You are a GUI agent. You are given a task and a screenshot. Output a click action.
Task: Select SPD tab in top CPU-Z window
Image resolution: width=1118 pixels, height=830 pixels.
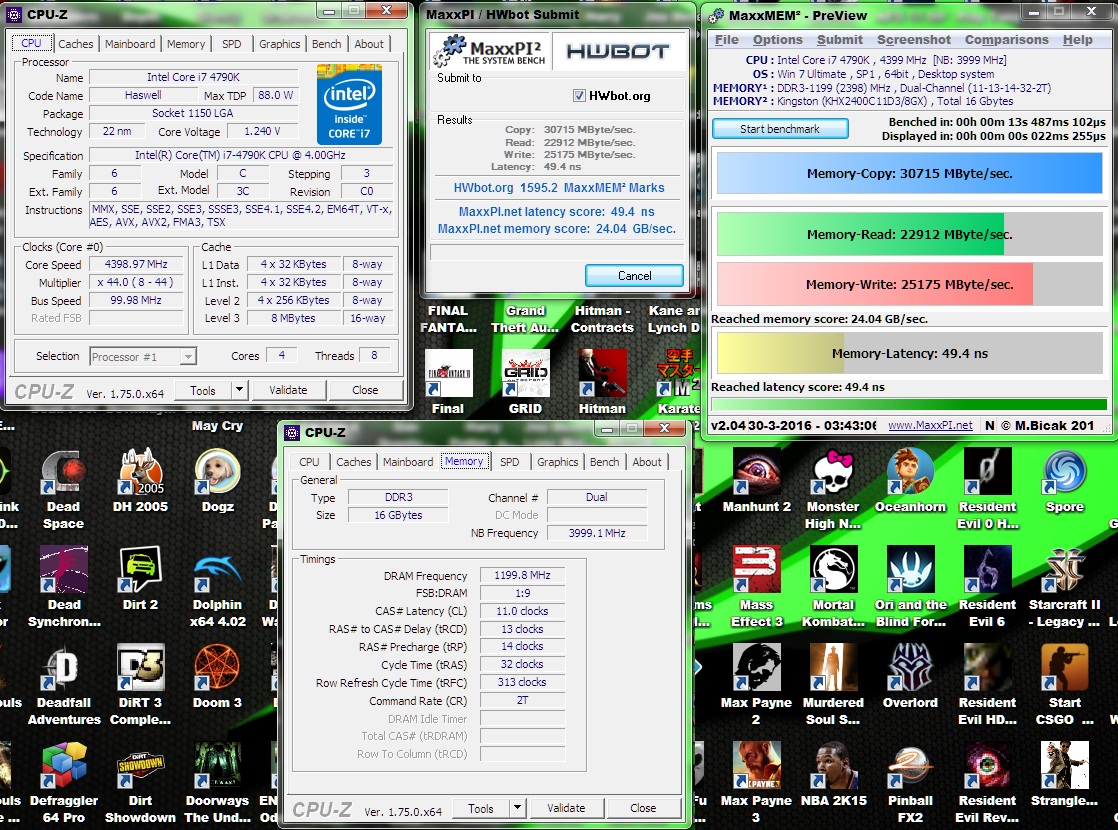(232, 43)
